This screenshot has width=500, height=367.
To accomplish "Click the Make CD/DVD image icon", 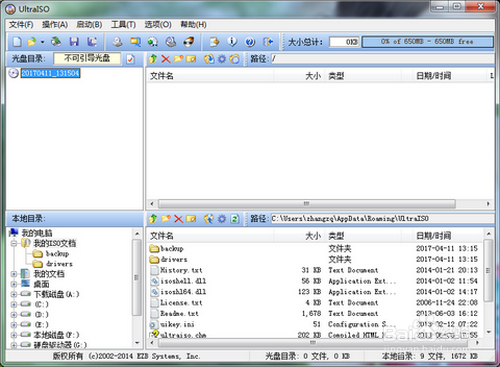I will pos(117,42).
